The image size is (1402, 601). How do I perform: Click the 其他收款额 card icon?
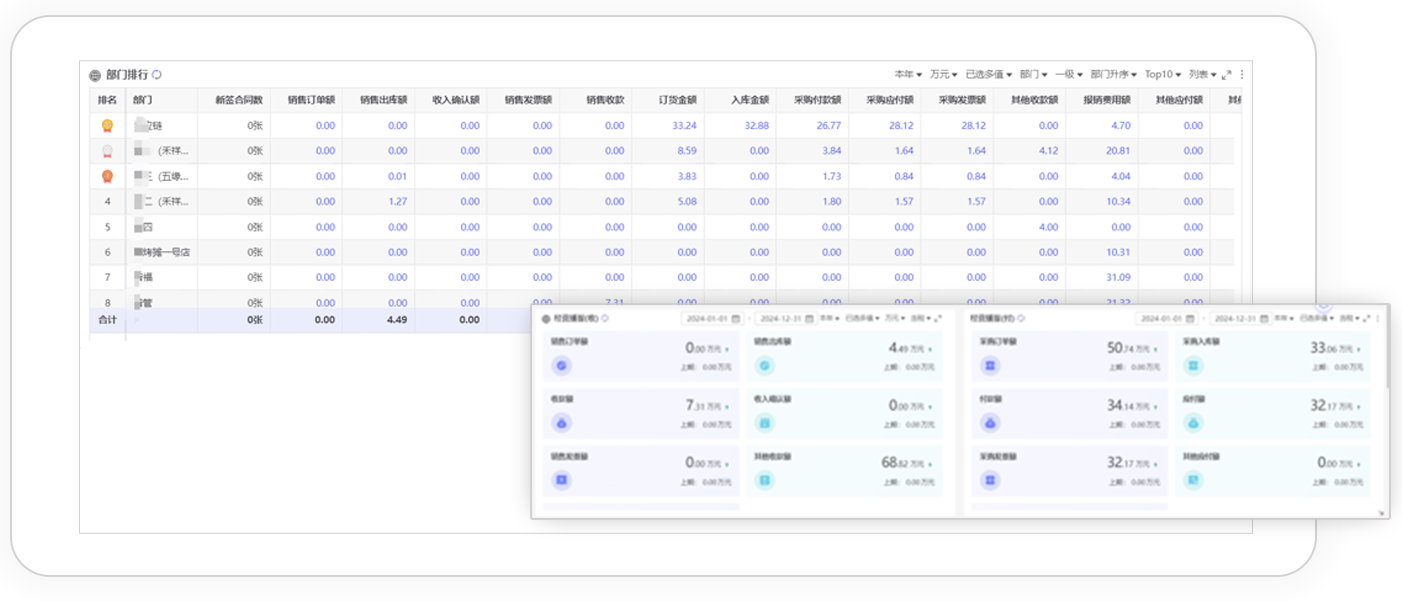point(765,481)
